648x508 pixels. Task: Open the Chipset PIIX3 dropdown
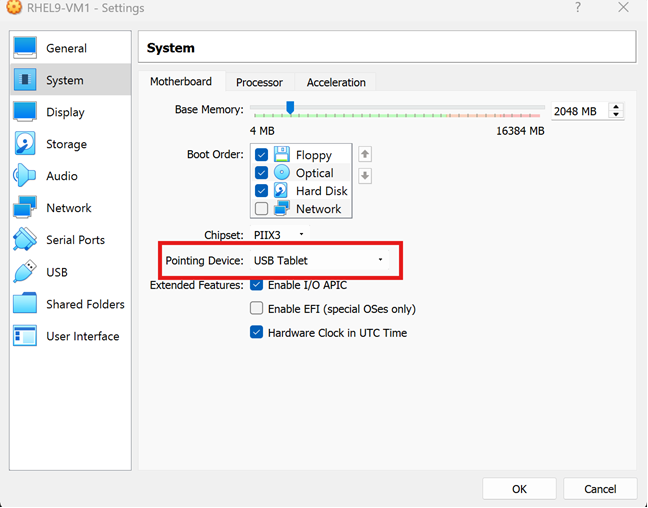(279, 235)
